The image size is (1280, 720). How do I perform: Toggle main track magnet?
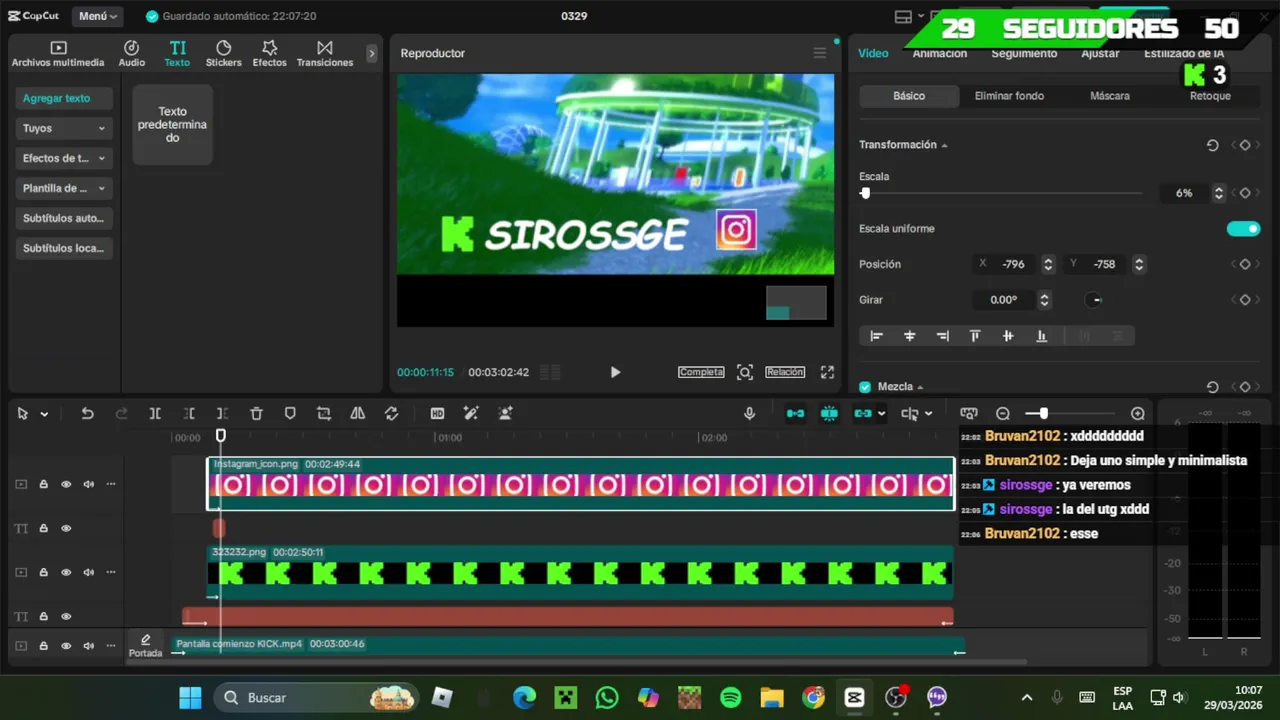(x=795, y=413)
